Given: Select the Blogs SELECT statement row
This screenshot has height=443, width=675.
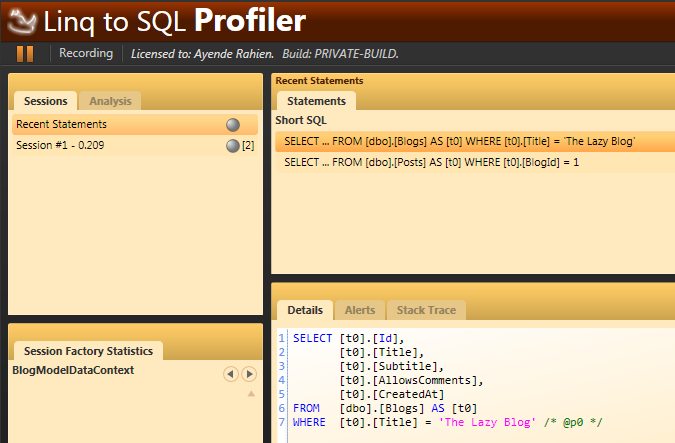Looking at the screenshot, I should tap(475, 142).
